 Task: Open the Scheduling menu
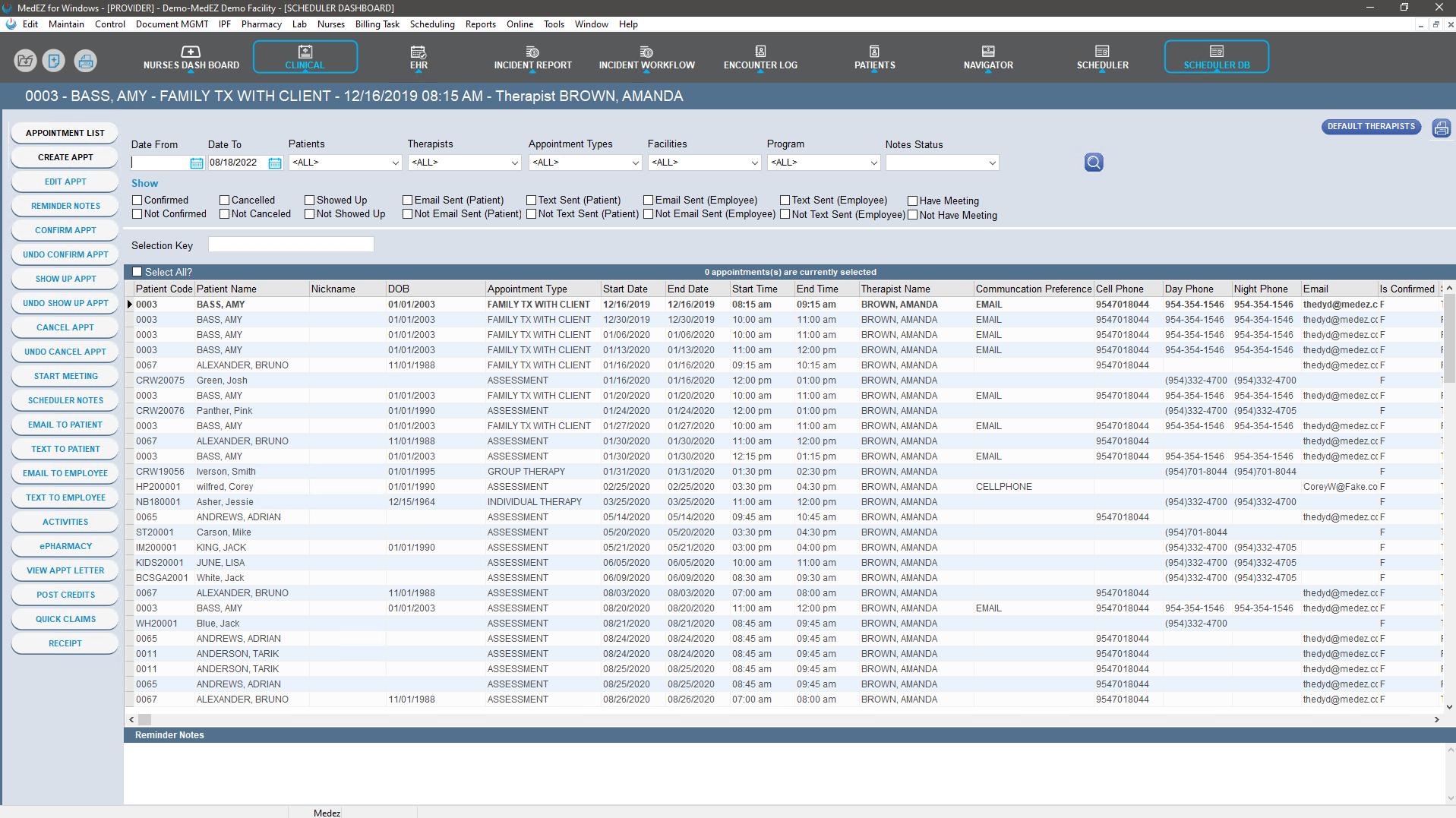(432, 24)
